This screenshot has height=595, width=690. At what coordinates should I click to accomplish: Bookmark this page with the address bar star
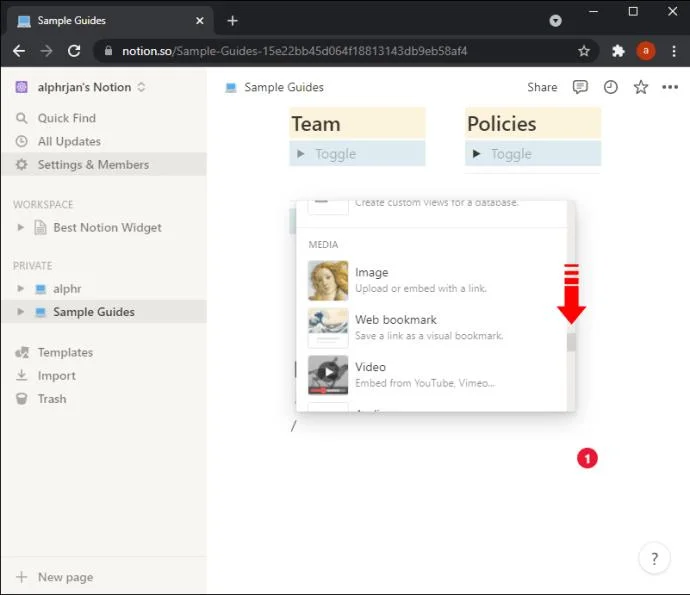click(x=584, y=51)
